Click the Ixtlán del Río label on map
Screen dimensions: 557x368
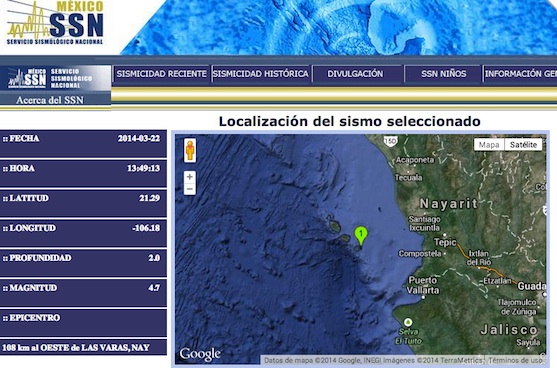(478, 258)
